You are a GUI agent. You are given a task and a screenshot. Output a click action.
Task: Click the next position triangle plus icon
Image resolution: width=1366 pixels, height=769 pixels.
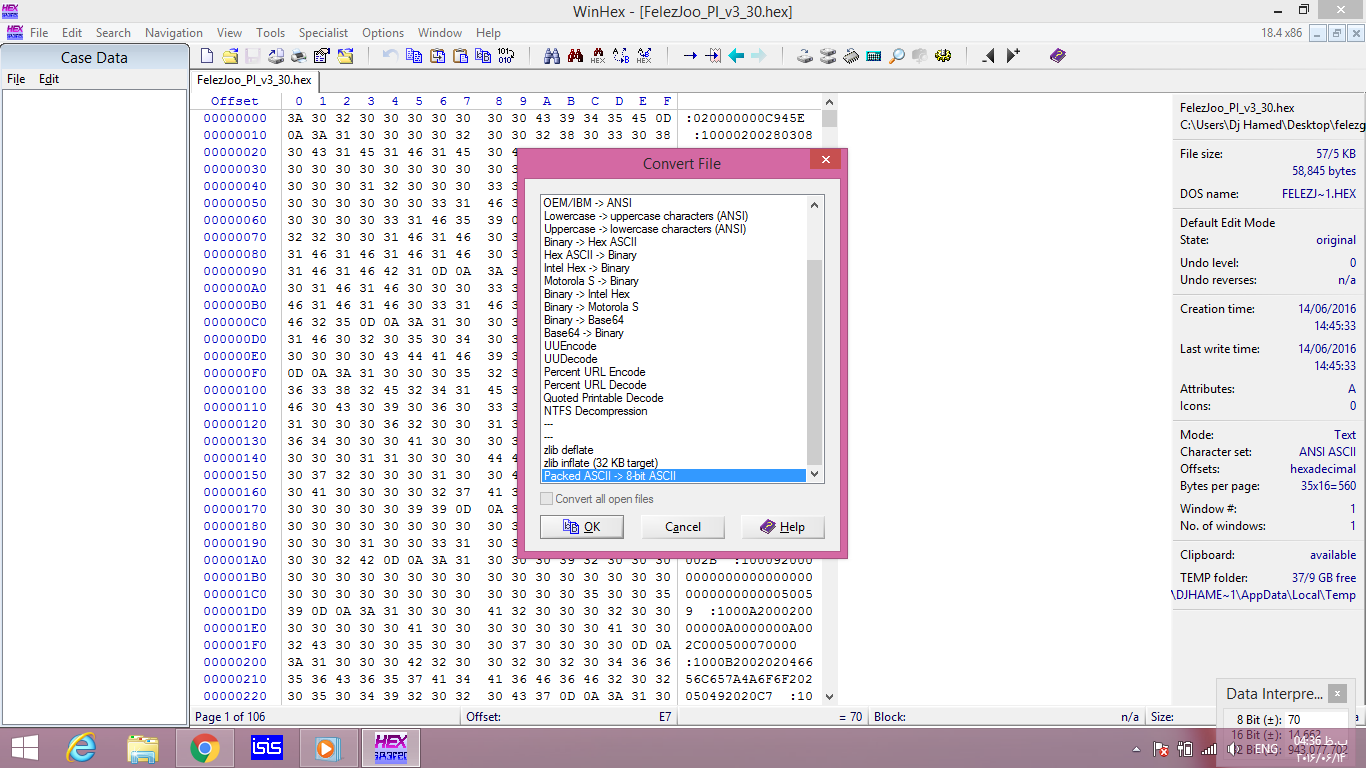(1013, 56)
